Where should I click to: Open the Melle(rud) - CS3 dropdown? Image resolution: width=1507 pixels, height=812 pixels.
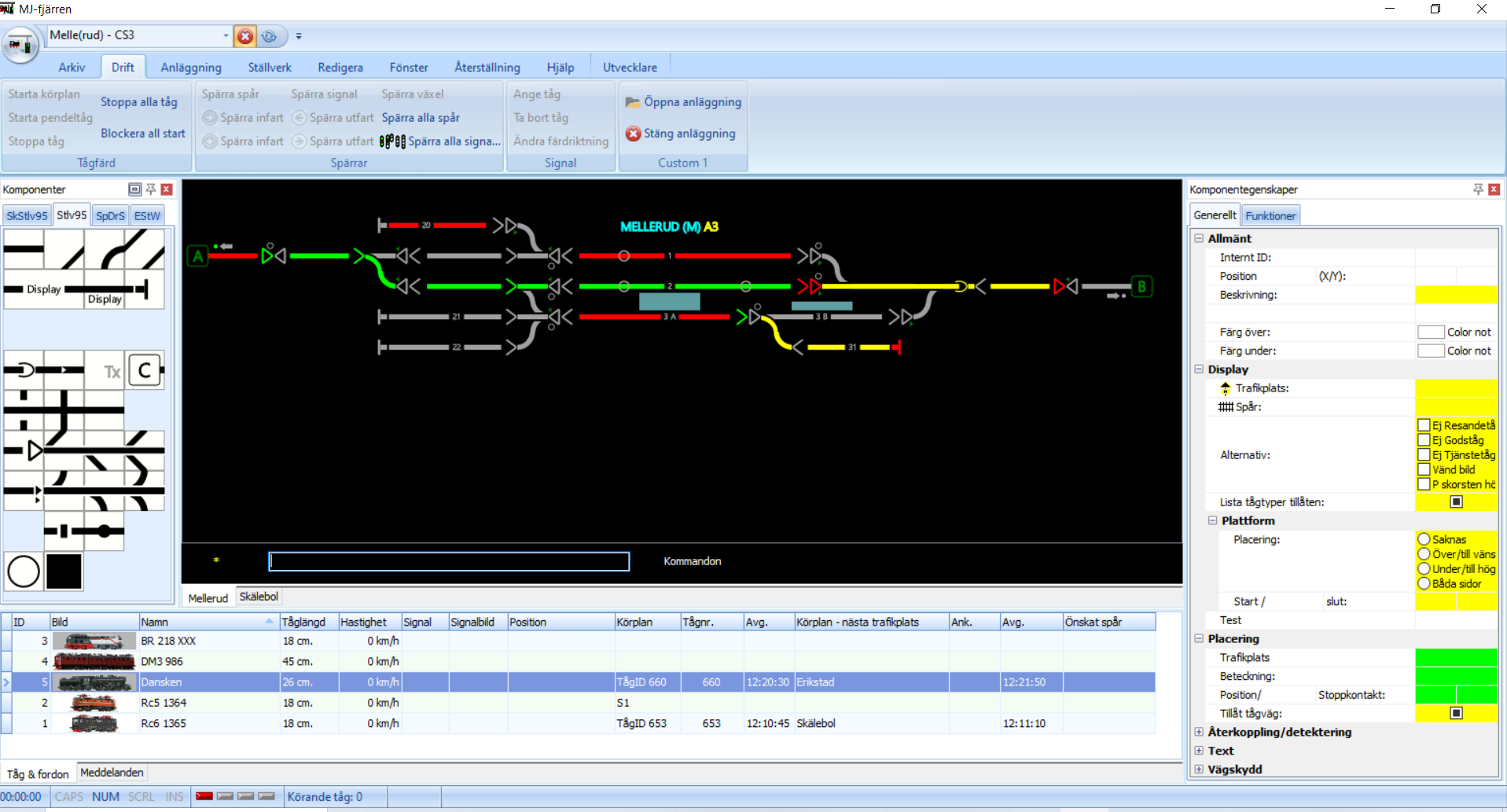(x=226, y=35)
